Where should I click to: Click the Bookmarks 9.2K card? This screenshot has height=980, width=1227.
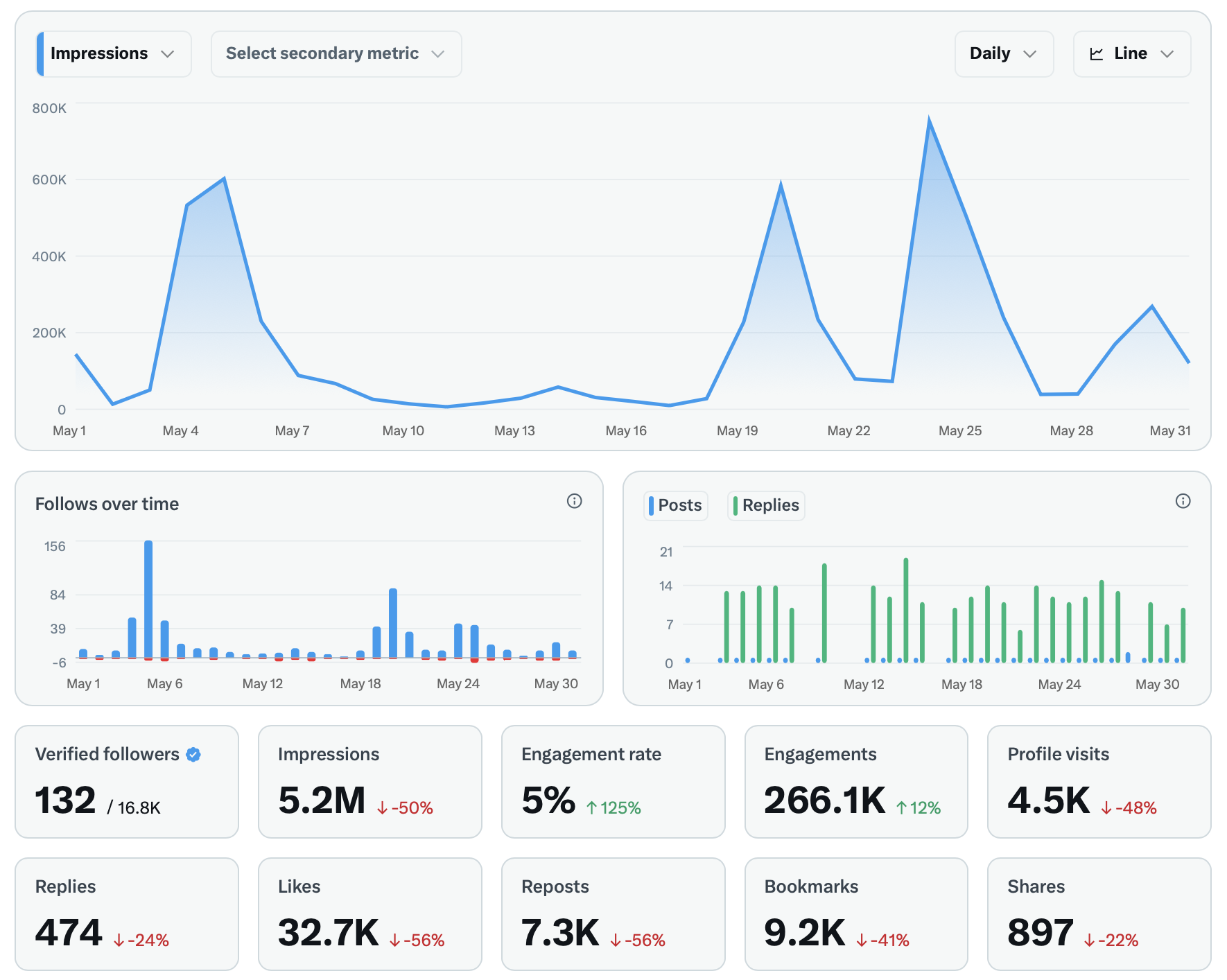[x=855, y=914]
